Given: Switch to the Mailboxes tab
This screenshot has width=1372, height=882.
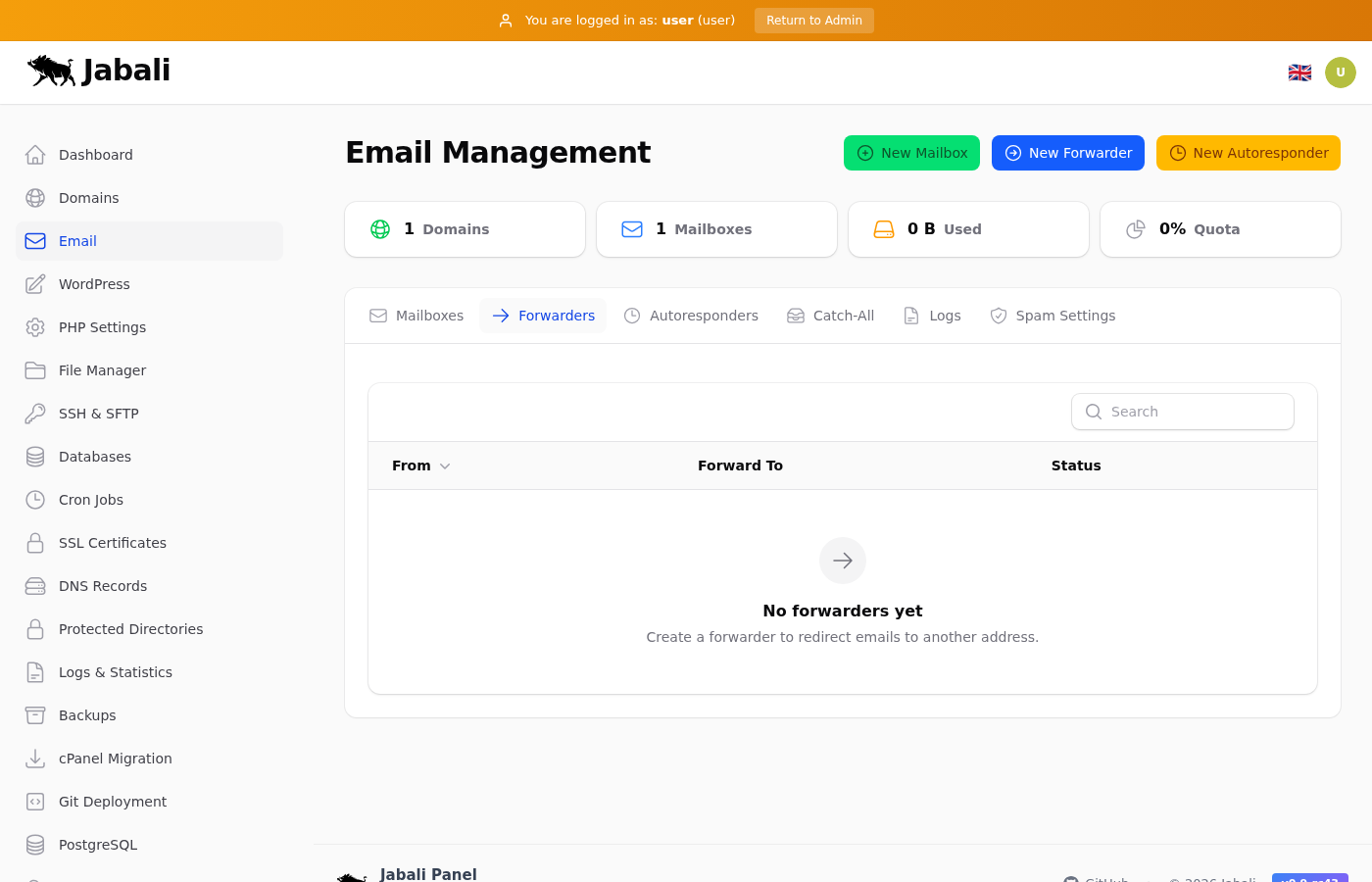Looking at the screenshot, I should pyautogui.click(x=416, y=316).
